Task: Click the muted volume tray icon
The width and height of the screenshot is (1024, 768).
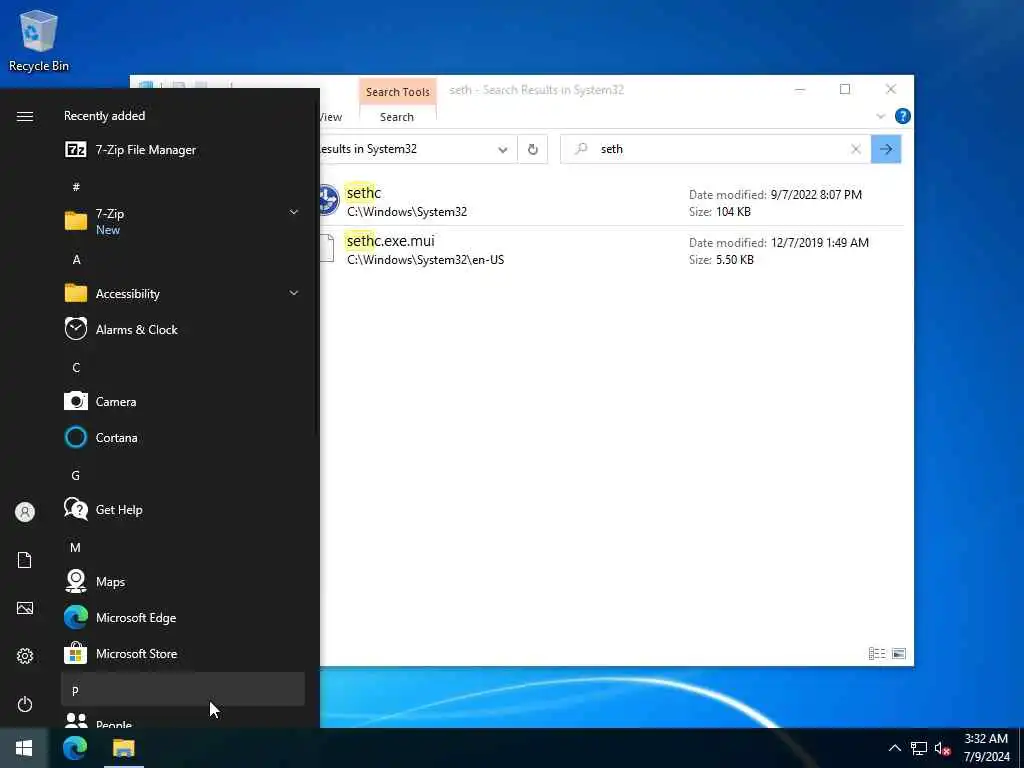Action: [x=942, y=748]
